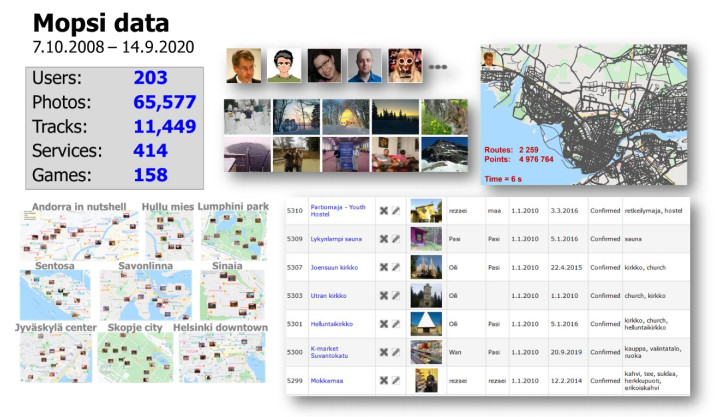Follow the Helluntaikirkko service link

click(x=332, y=324)
